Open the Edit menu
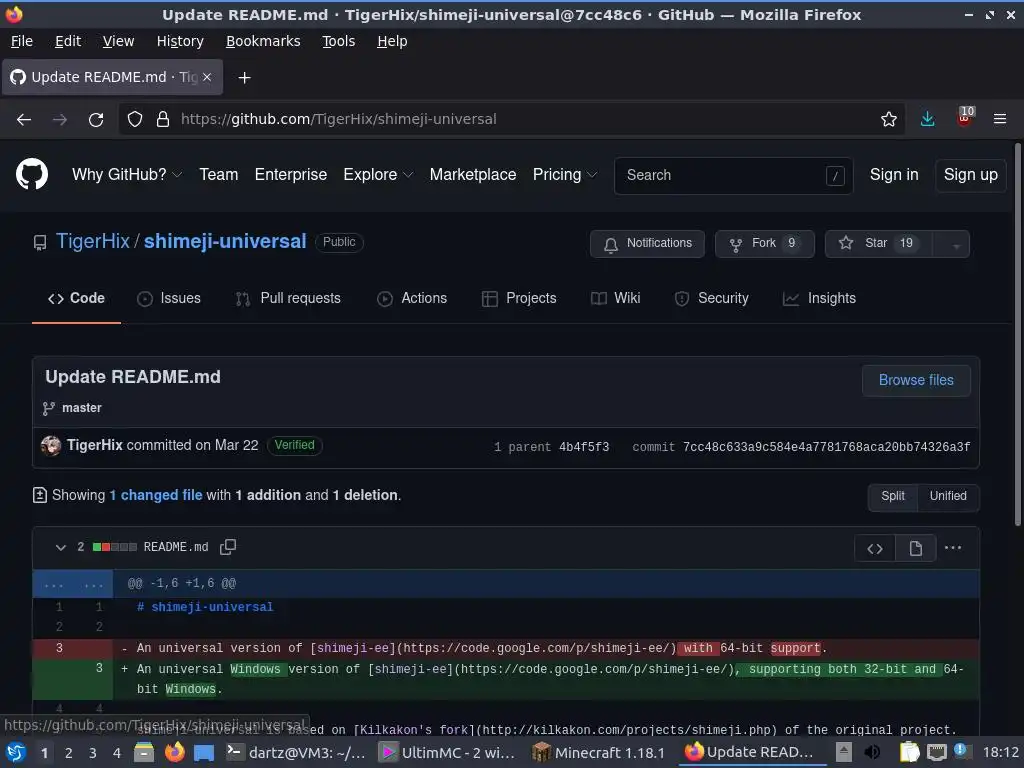Image resolution: width=1024 pixels, height=768 pixels. click(x=68, y=41)
